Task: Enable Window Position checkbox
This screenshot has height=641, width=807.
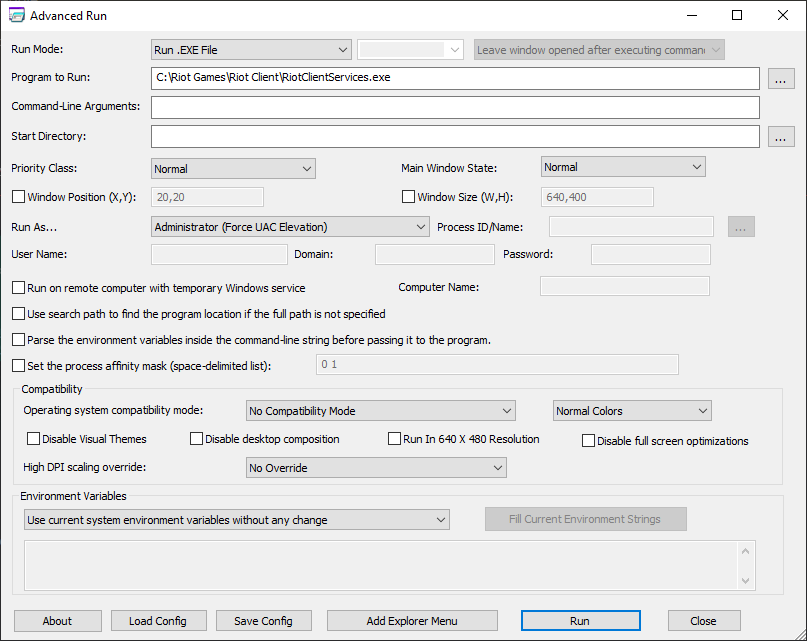Action: [x=18, y=197]
